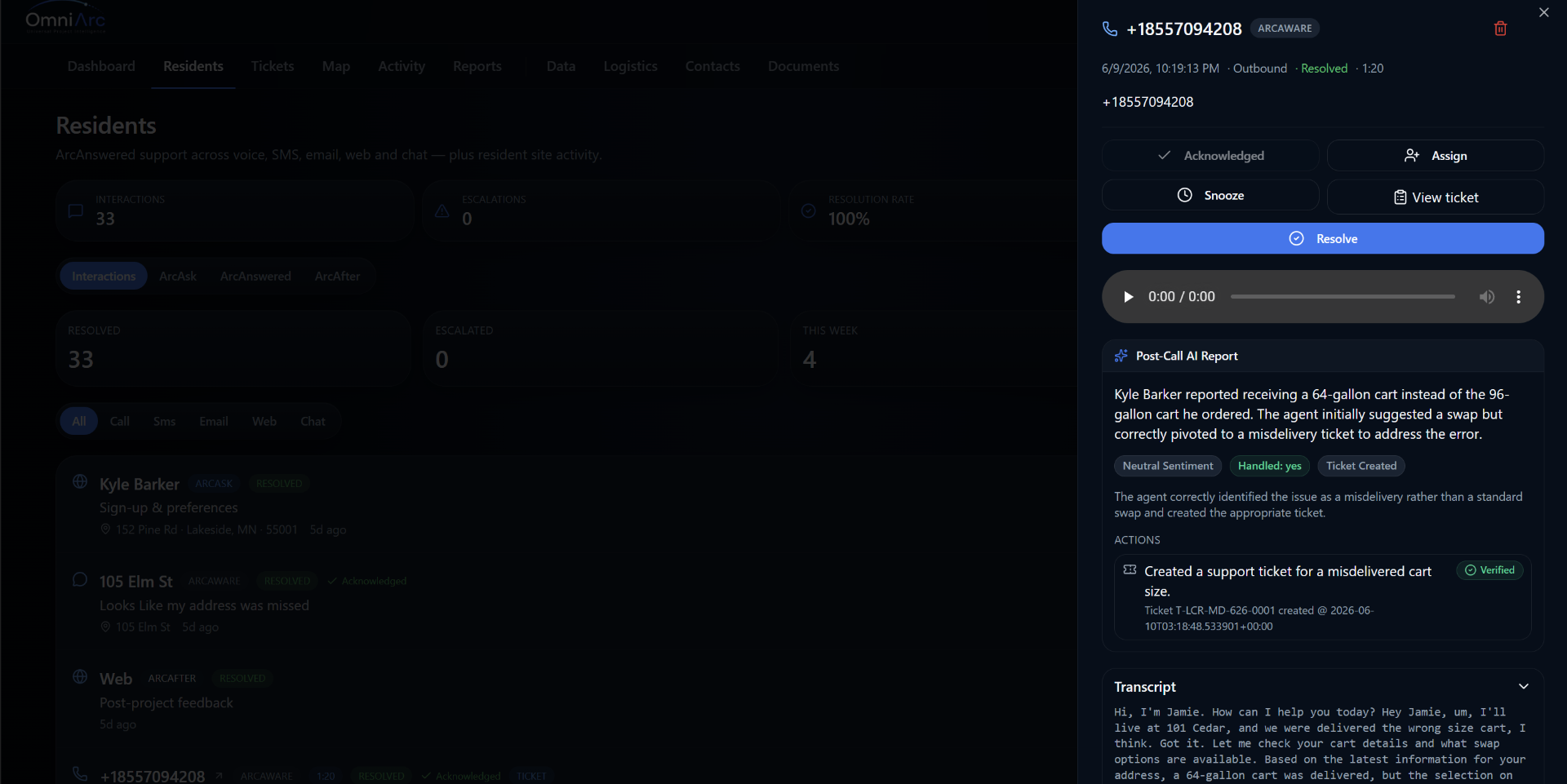Viewport: 1567px width, 784px height.
Task: Filter interactions by Sms
Action: 164,421
